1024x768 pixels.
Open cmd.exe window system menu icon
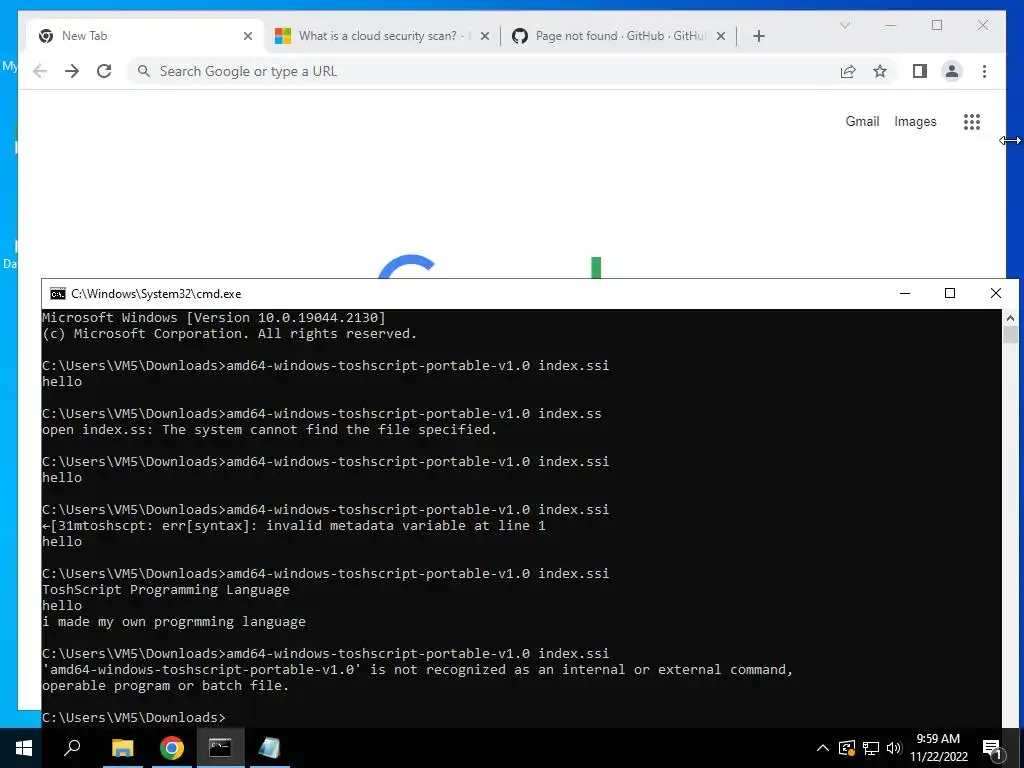pyautogui.click(x=57, y=293)
